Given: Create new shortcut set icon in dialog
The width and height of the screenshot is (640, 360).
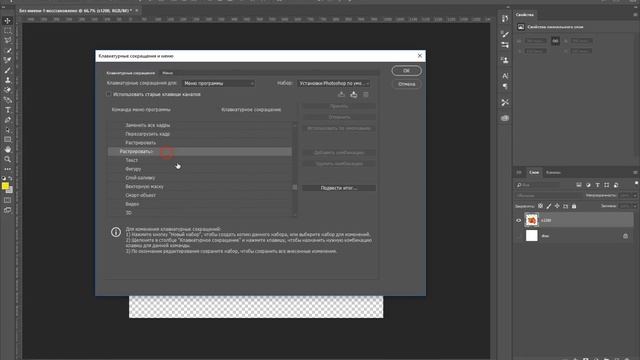Looking at the screenshot, I should pyautogui.click(x=353, y=95).
